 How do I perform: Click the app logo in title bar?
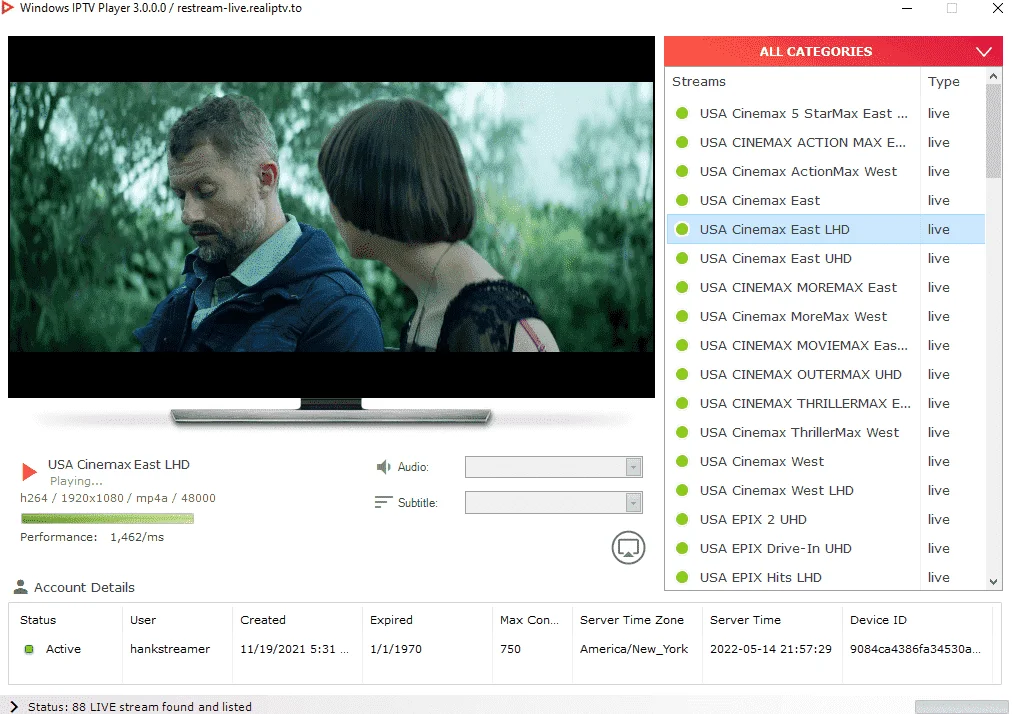[x=8, y=8]
